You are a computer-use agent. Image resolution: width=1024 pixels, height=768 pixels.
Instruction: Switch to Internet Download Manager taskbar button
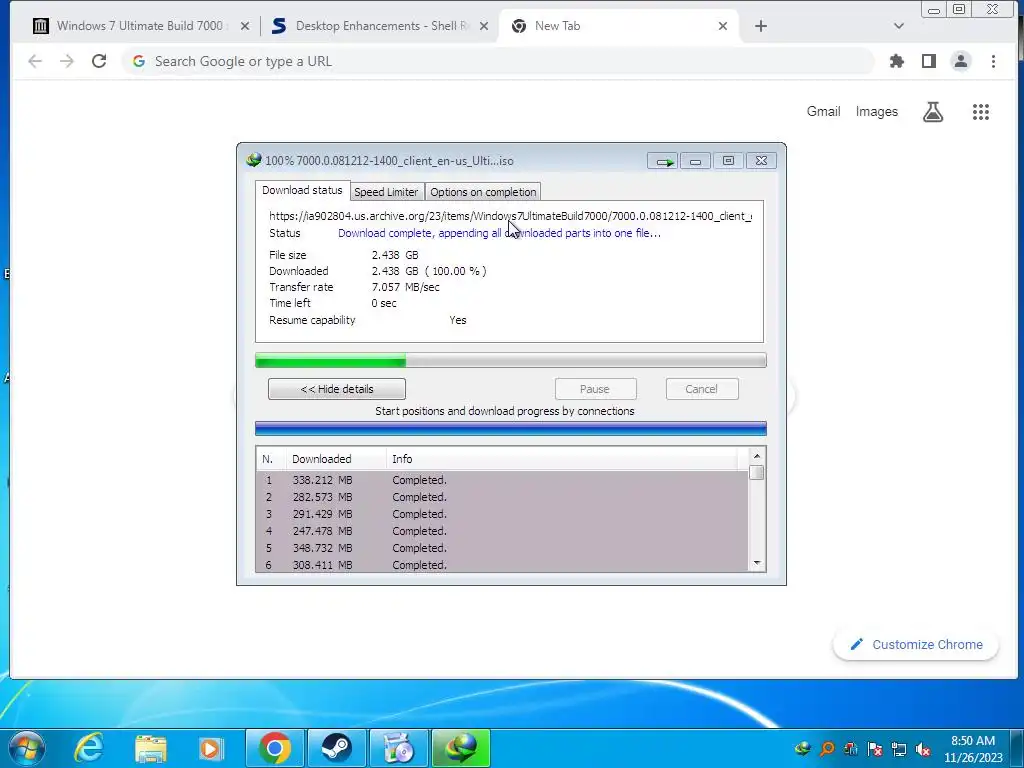(461, 748)
